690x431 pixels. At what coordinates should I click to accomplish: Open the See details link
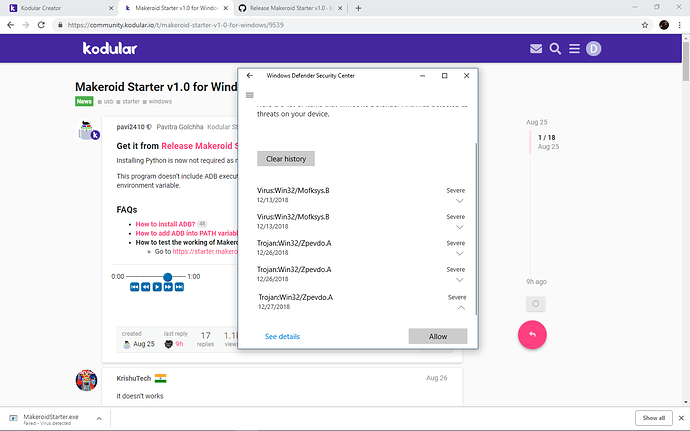coord(282,337)
